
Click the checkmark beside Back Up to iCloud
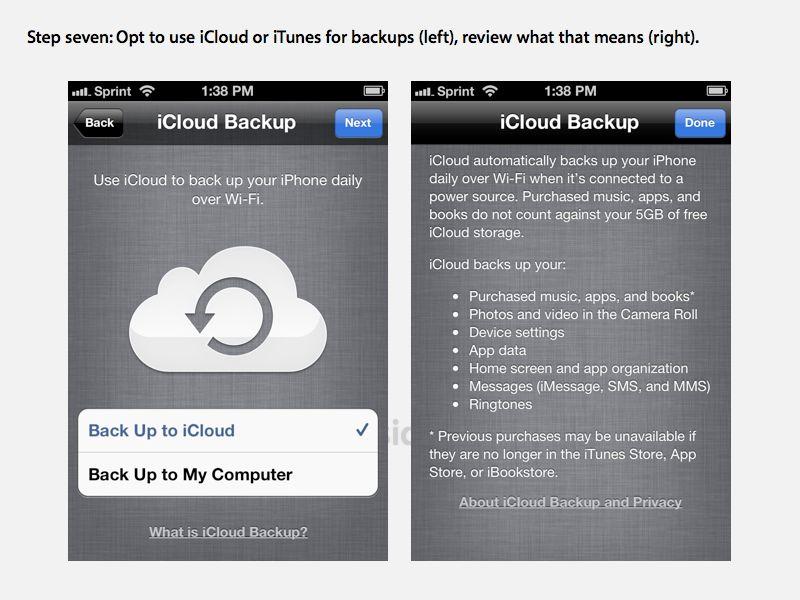click(362, 430)
